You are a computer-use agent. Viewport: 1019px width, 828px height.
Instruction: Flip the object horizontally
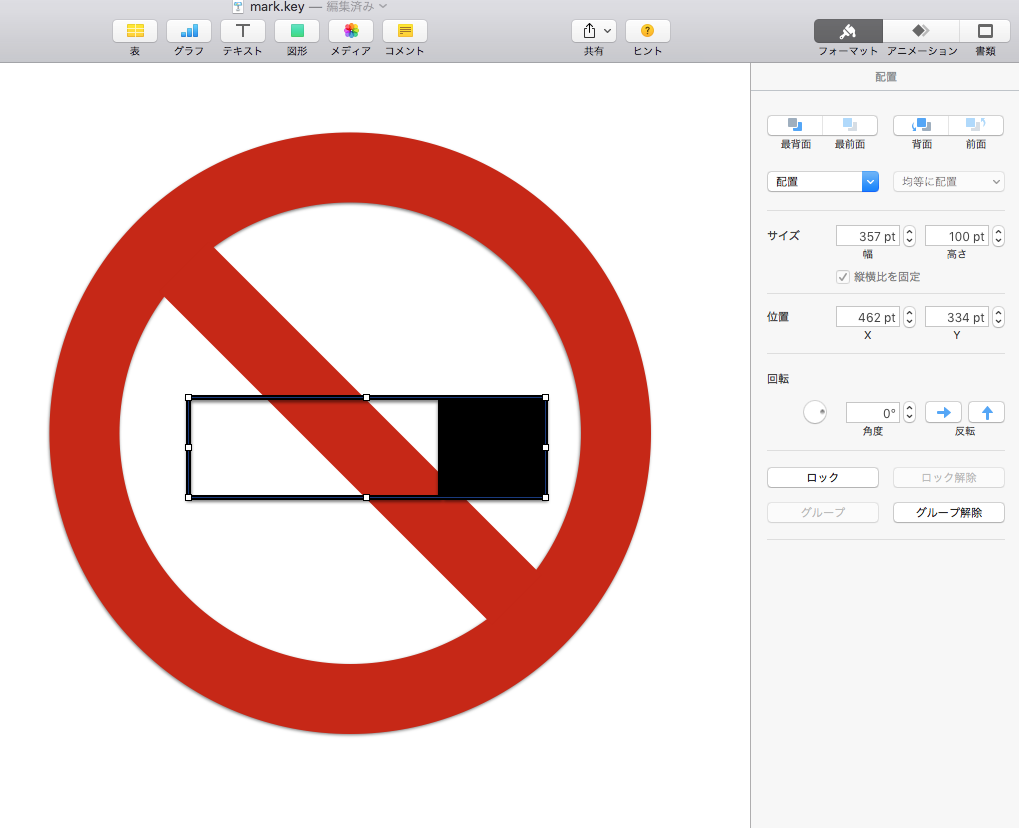(943, 413)
